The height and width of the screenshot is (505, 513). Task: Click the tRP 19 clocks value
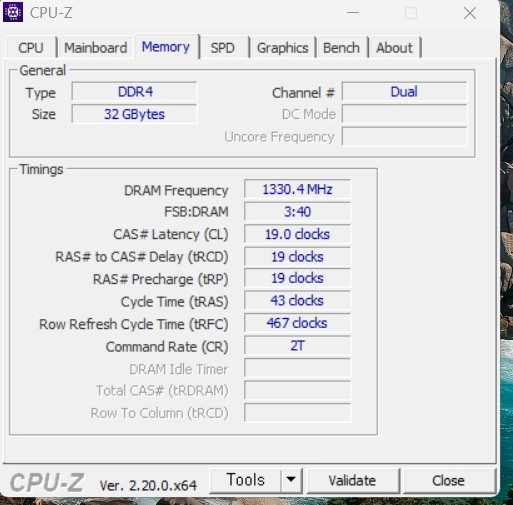(x=297, y=278)
